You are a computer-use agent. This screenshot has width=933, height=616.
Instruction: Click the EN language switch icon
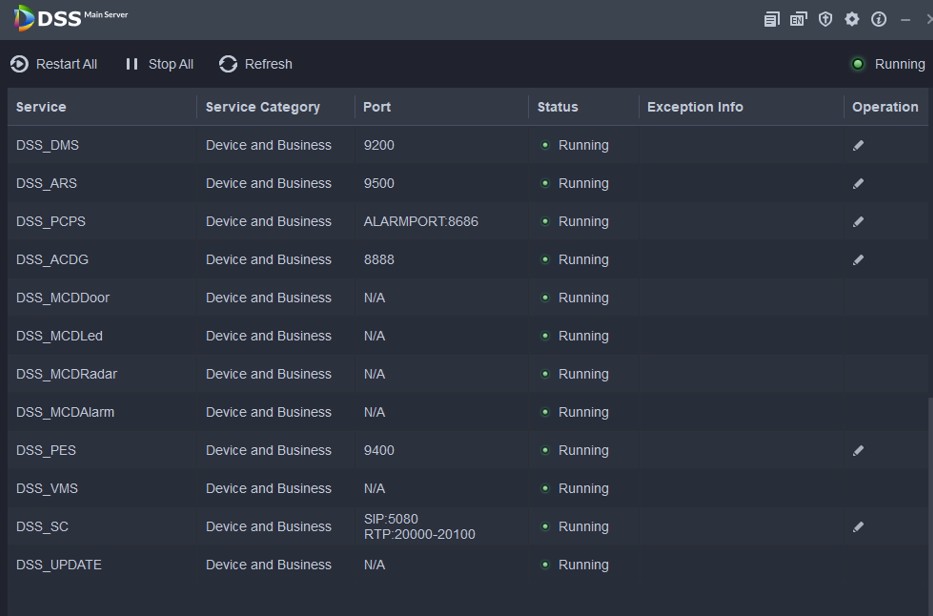798,19
